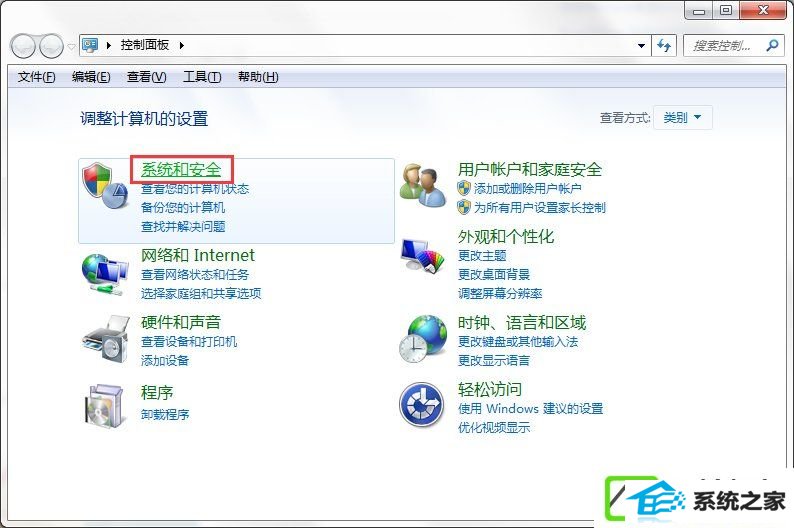Click the 调整屏幕分辨率 link
The width and height of the screenshot is (794, 528).
tap(500, 294)
